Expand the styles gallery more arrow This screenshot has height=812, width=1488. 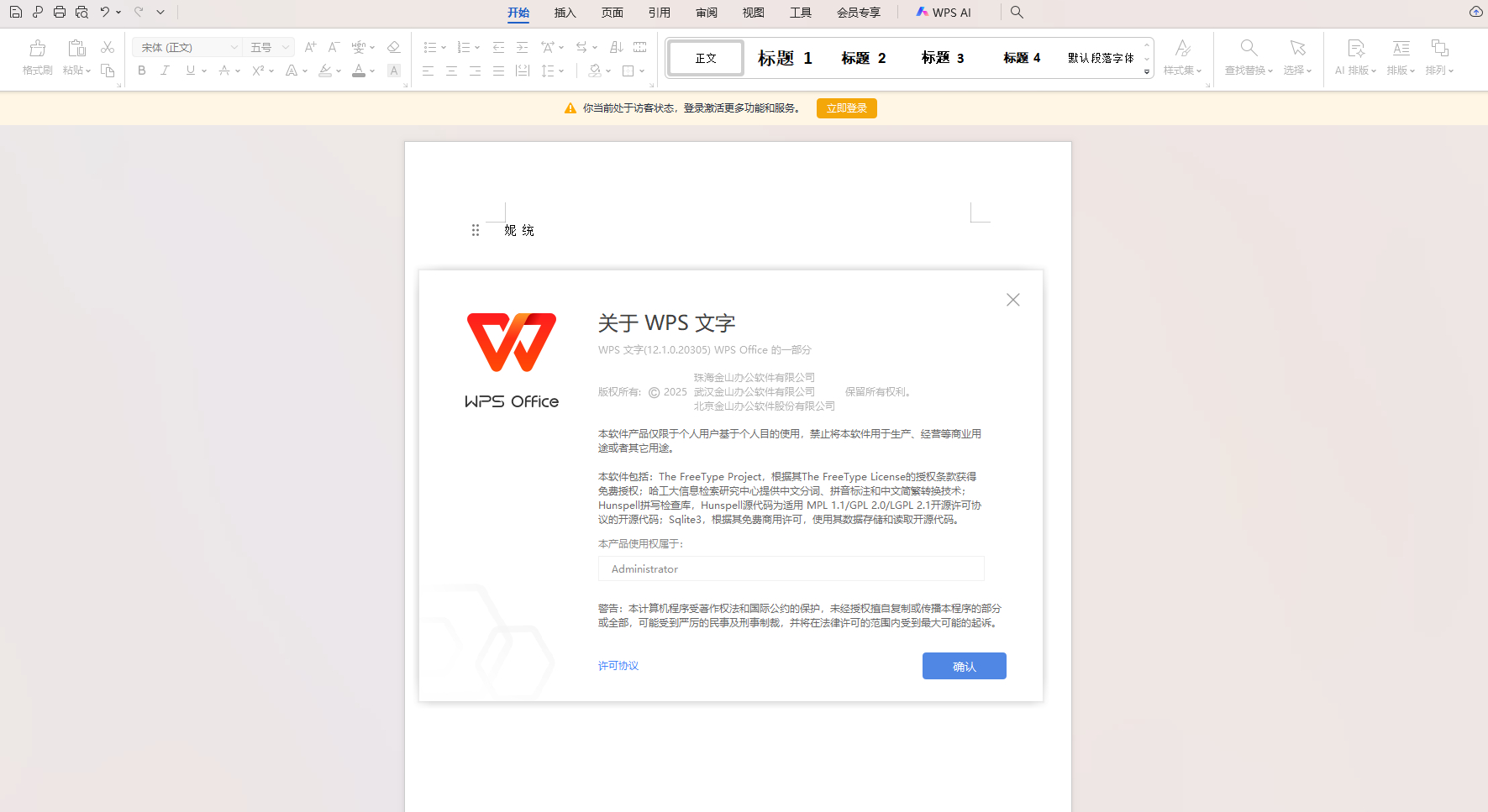click(1147, 72)
